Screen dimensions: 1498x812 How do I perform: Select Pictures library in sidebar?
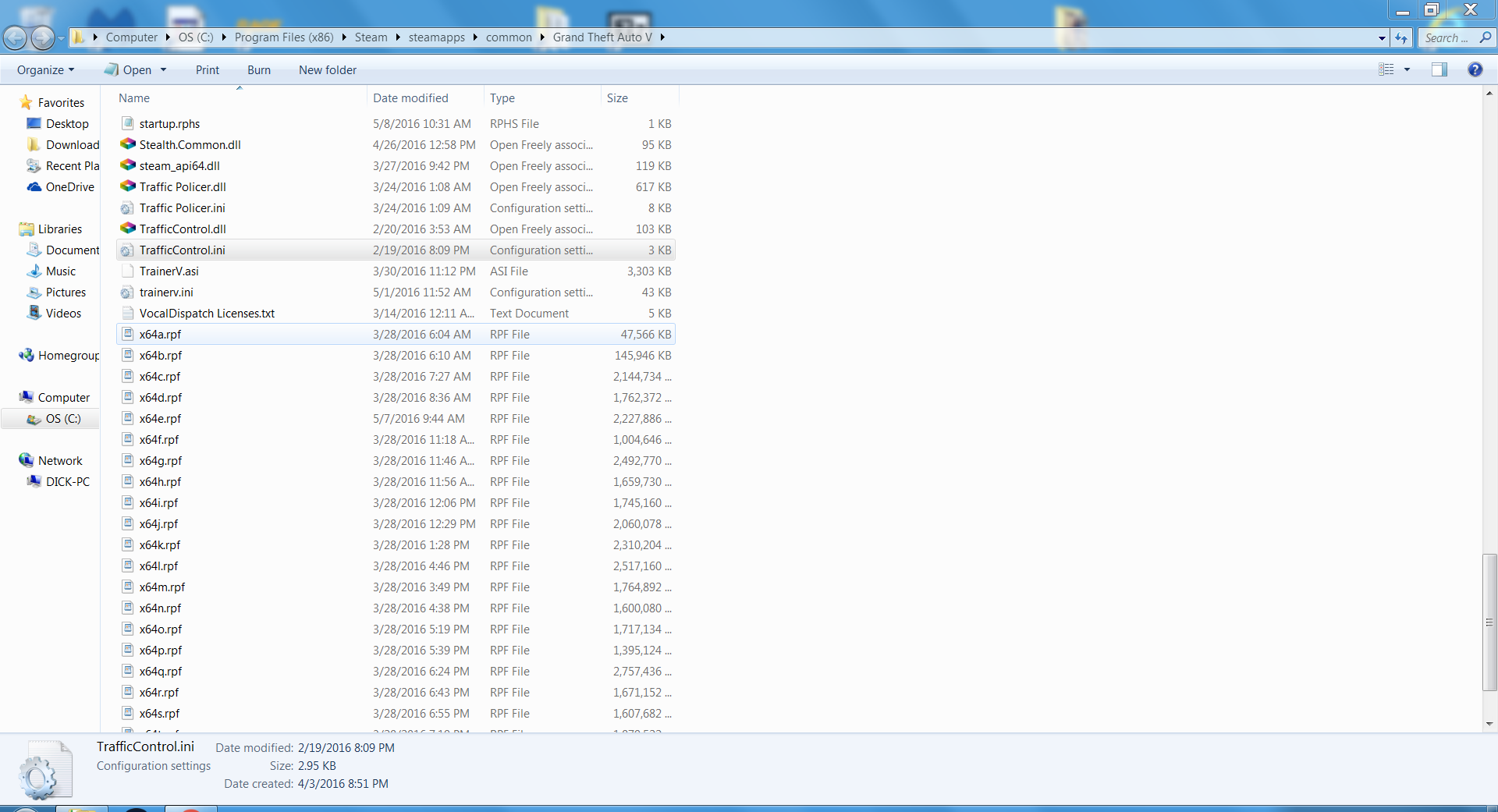66,292
